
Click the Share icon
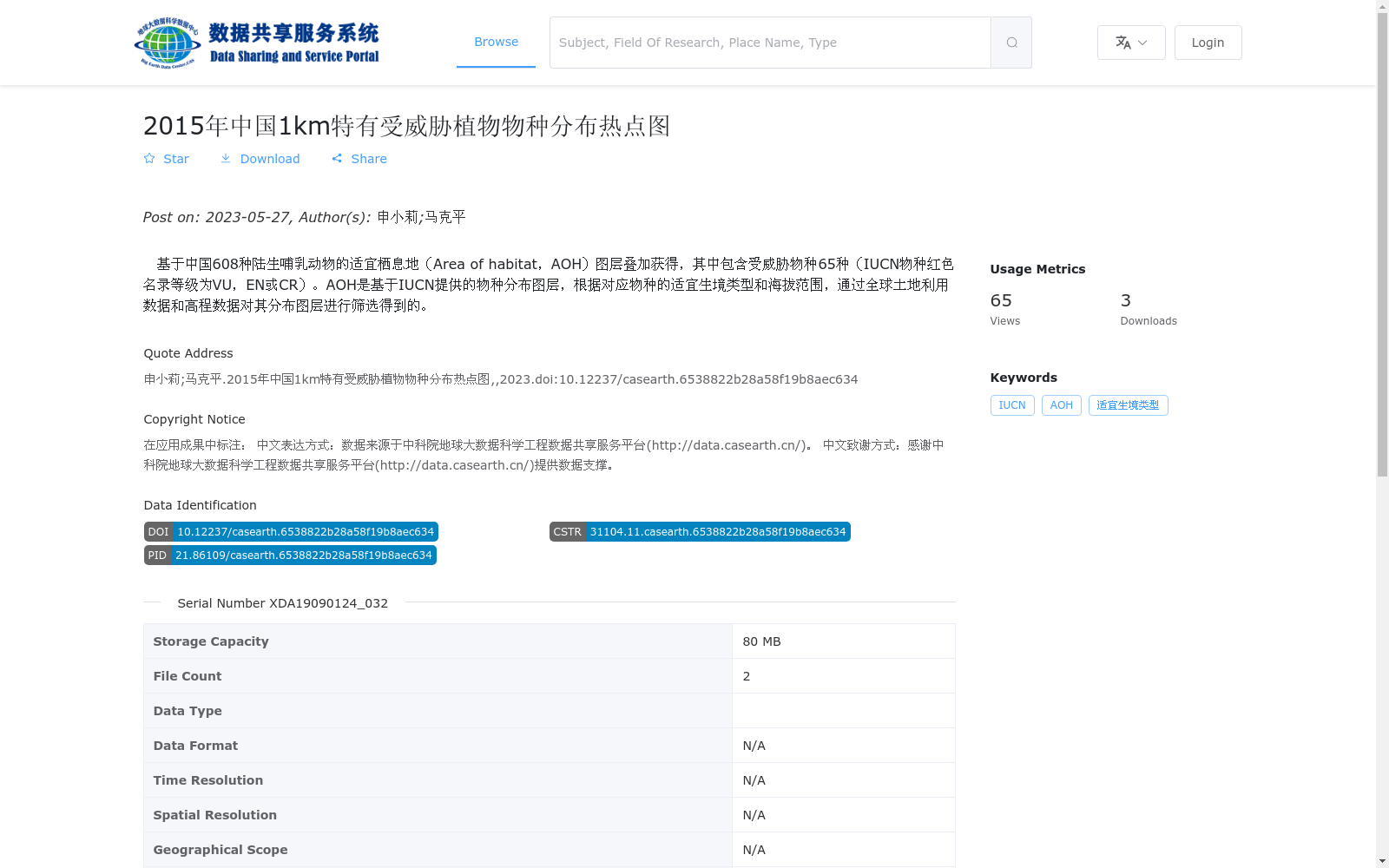point(337,159)
